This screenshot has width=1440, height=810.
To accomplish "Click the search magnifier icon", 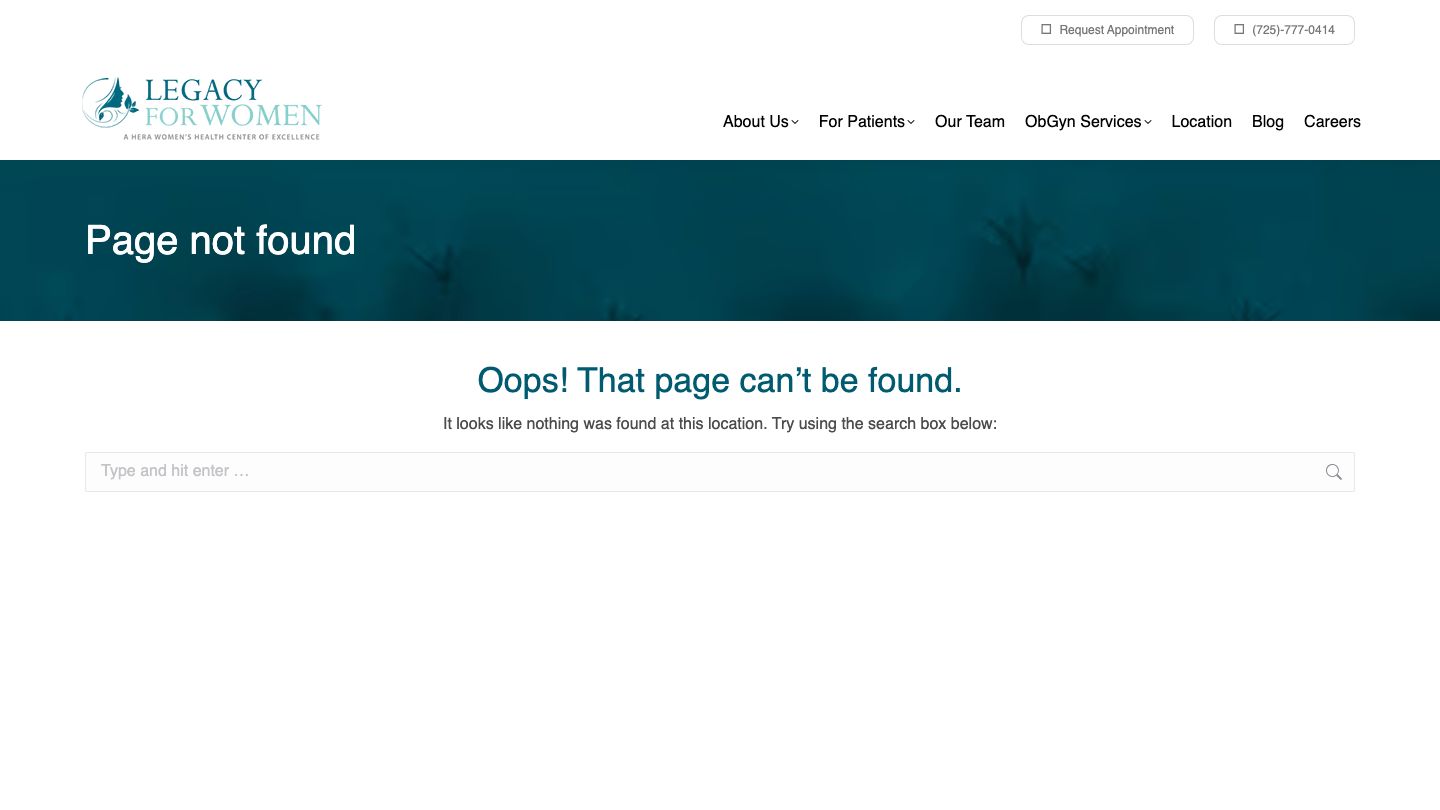I will click(x=1333, y=472).
